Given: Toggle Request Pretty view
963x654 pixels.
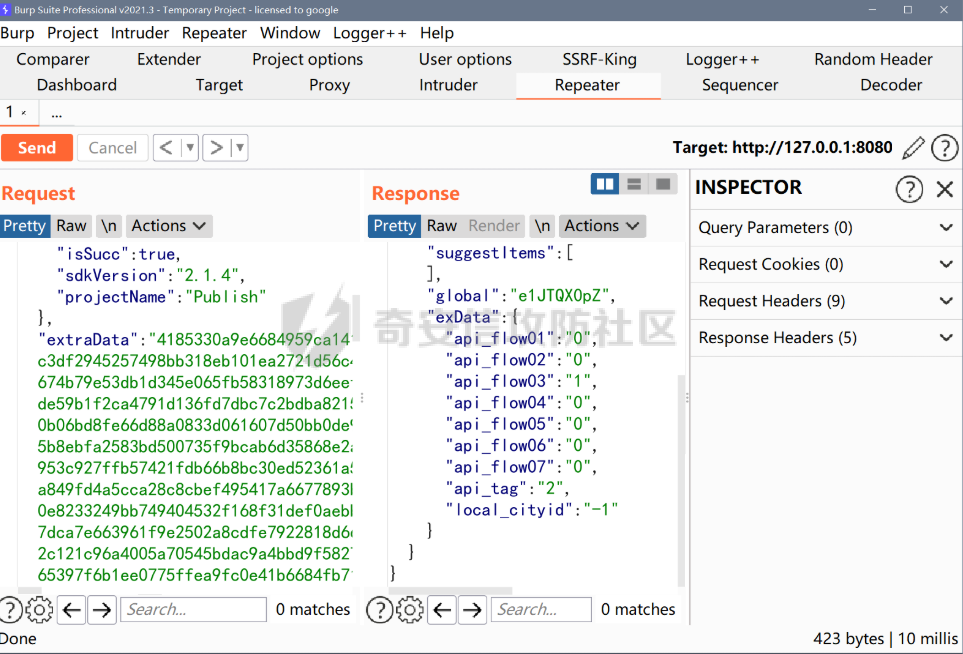Looking at the screenshot, I should (25, 226).
